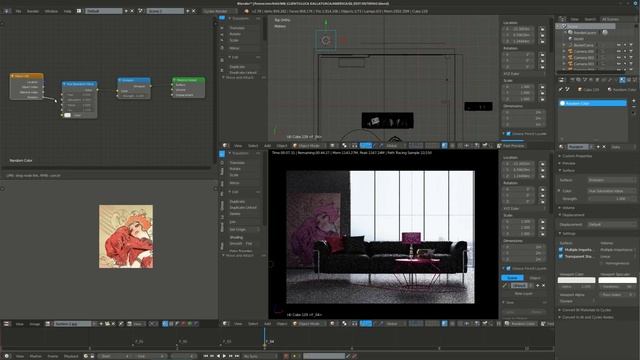The image size is (640, 360).
Task: Open the XYZ Euler rotation mode dropdown, upper panel
Action: [524, 74]
